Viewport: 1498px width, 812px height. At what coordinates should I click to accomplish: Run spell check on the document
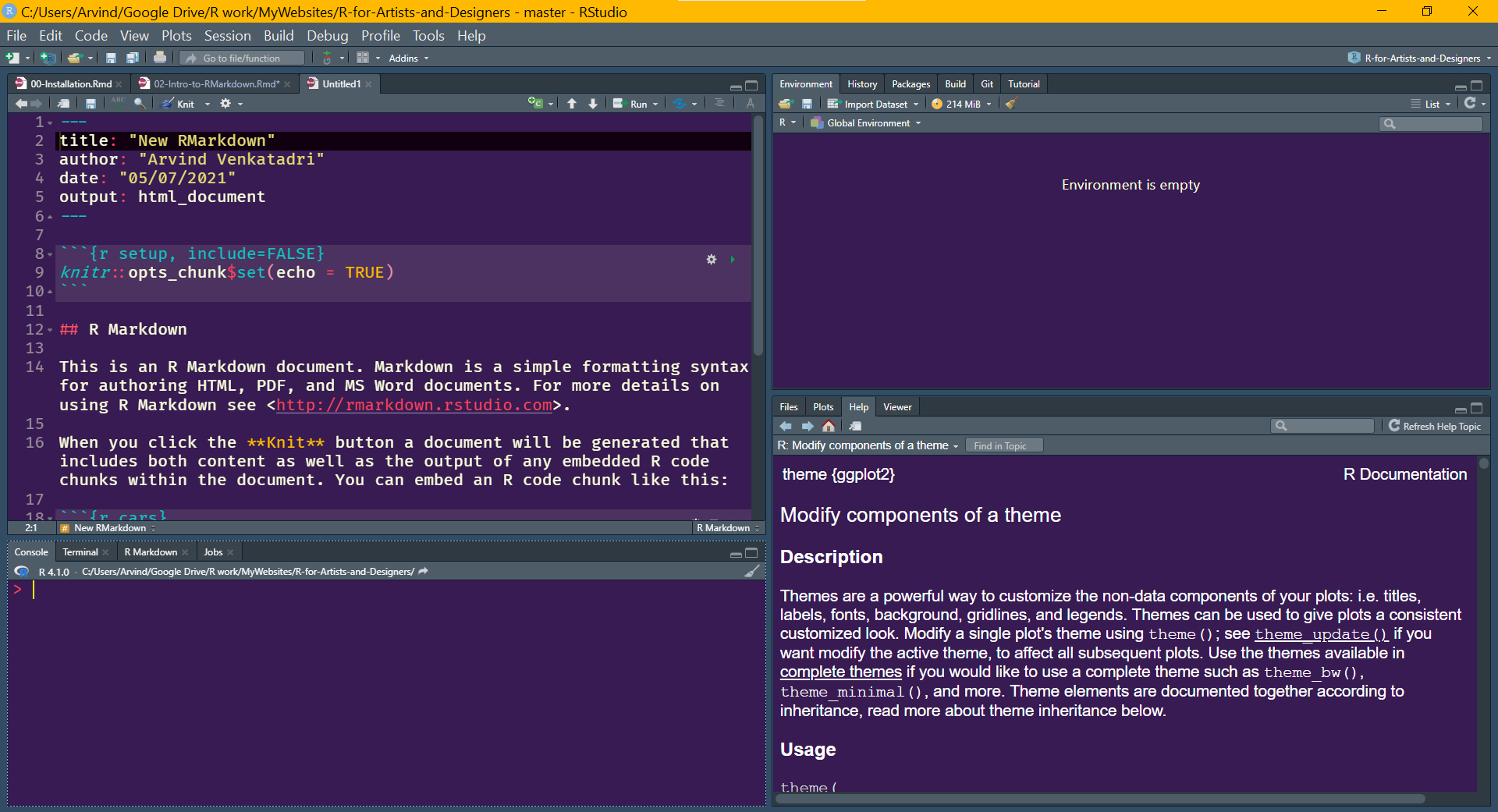[x=118, y=103]
